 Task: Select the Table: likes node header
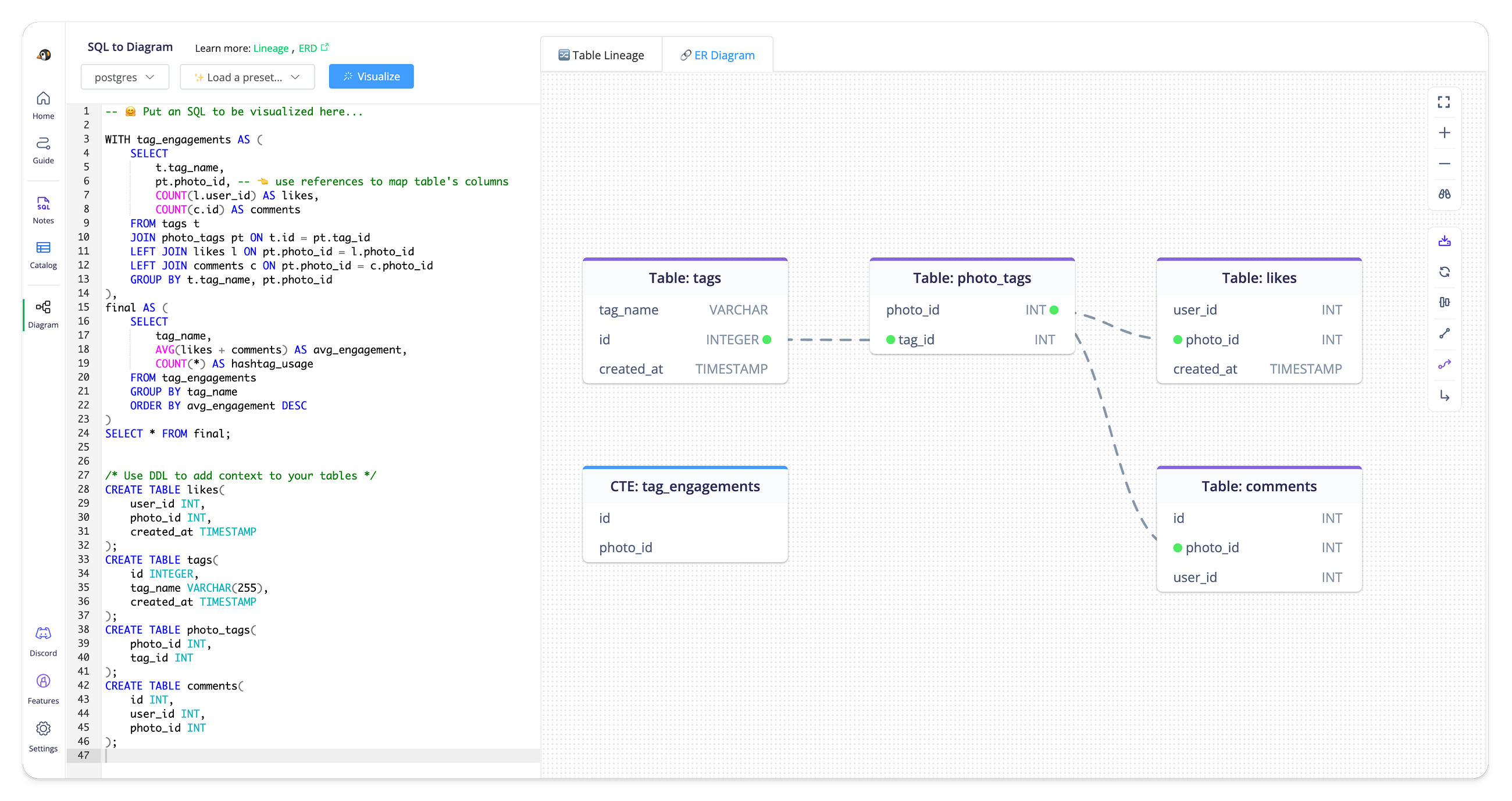[x=1258, y=278]
